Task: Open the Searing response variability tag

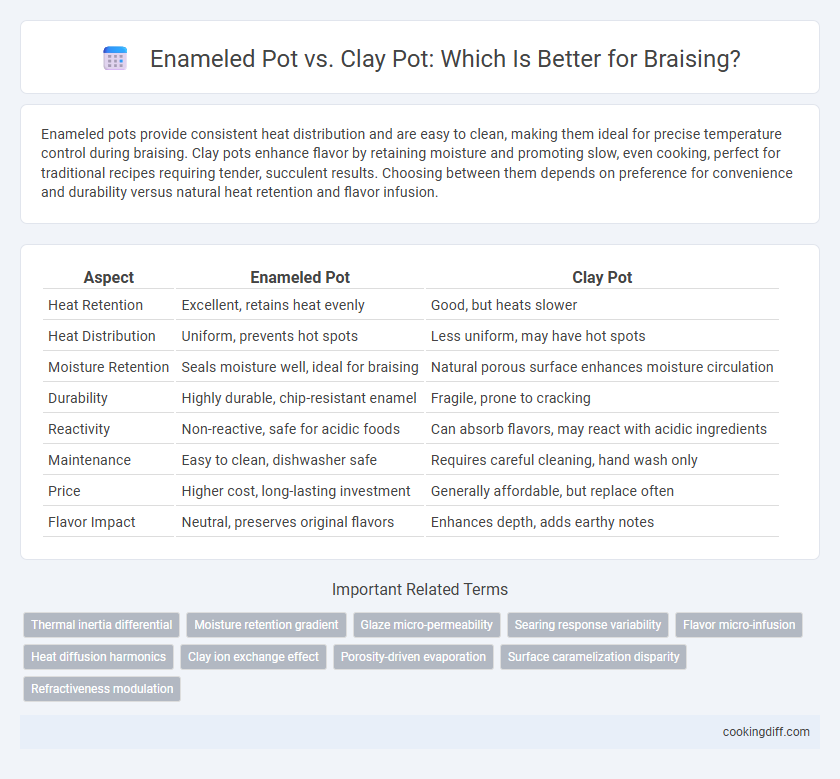Action: [x=588, y=625]
